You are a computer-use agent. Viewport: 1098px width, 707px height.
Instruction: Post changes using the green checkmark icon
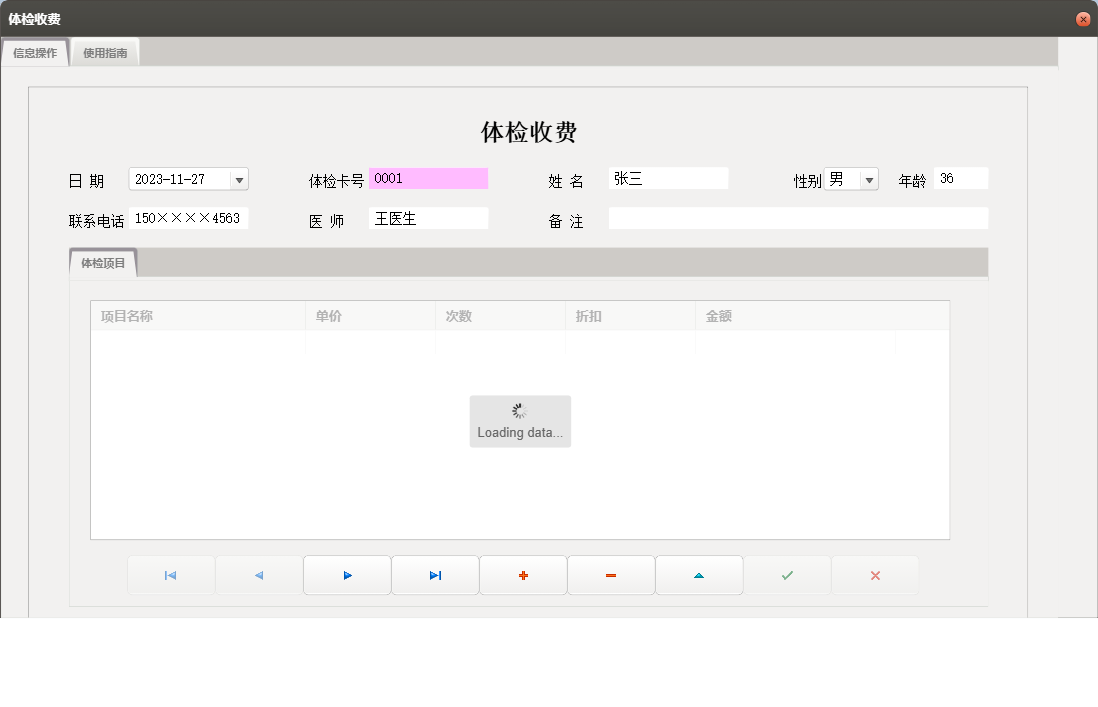pos(787,575)
